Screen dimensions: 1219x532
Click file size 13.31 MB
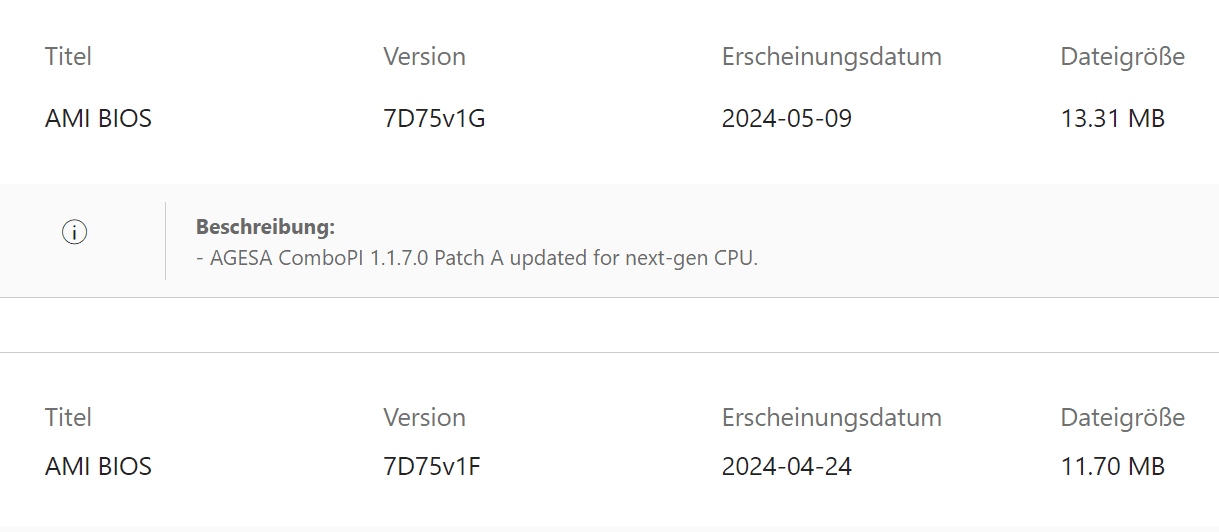[1113, 119]
